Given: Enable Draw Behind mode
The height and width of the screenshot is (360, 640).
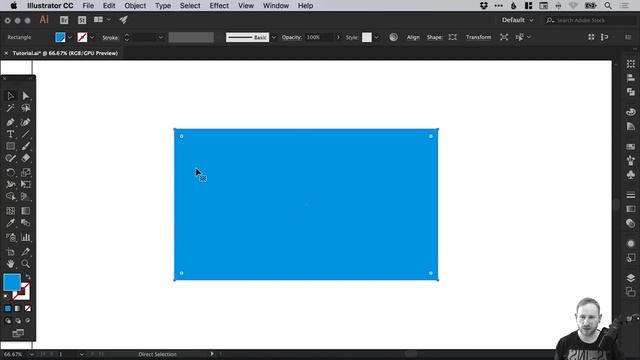Looking at the screenshot, I should 18,321.
